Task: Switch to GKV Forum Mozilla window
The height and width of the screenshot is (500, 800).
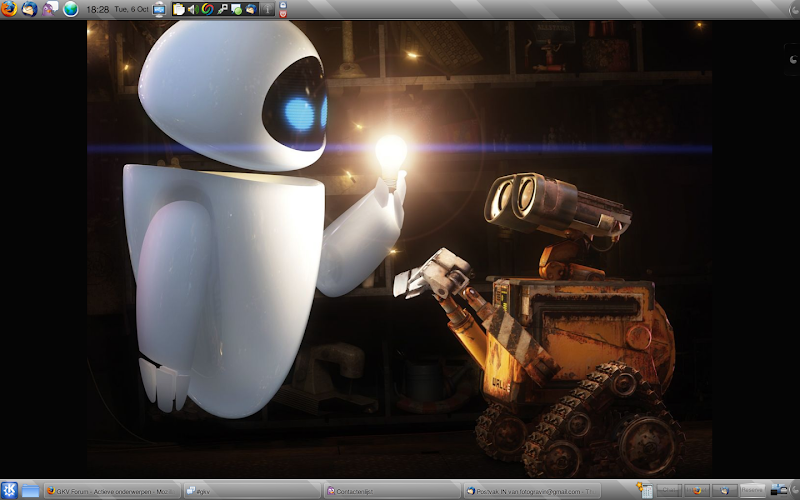Action: click(112, 491)
